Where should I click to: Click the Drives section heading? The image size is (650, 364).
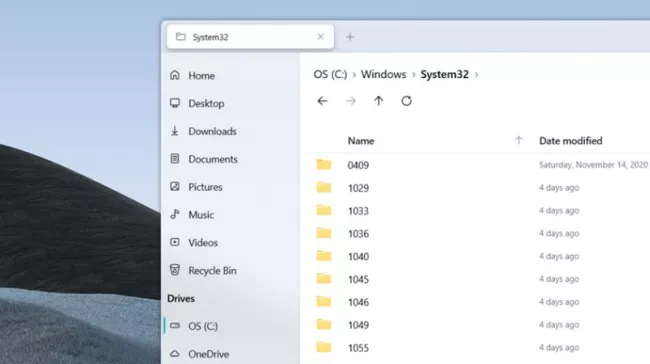pos(181,298)
